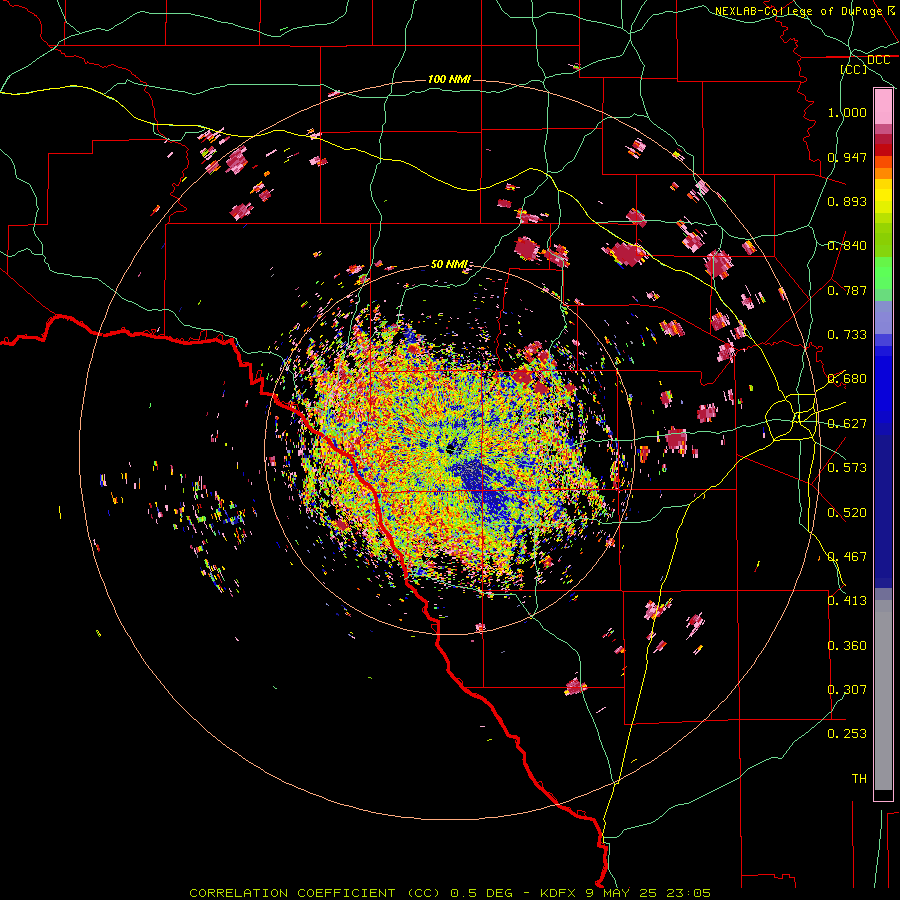Click the 'DCC' label above the color scale
900x900 pixels.
click(x=878, y=60)
